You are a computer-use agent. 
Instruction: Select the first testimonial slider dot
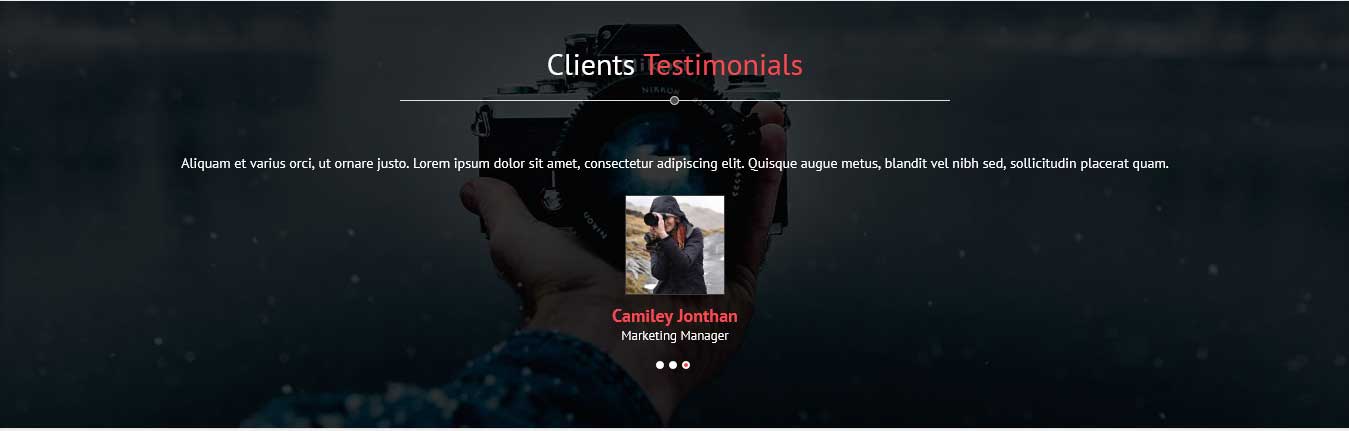coord(660,365)
